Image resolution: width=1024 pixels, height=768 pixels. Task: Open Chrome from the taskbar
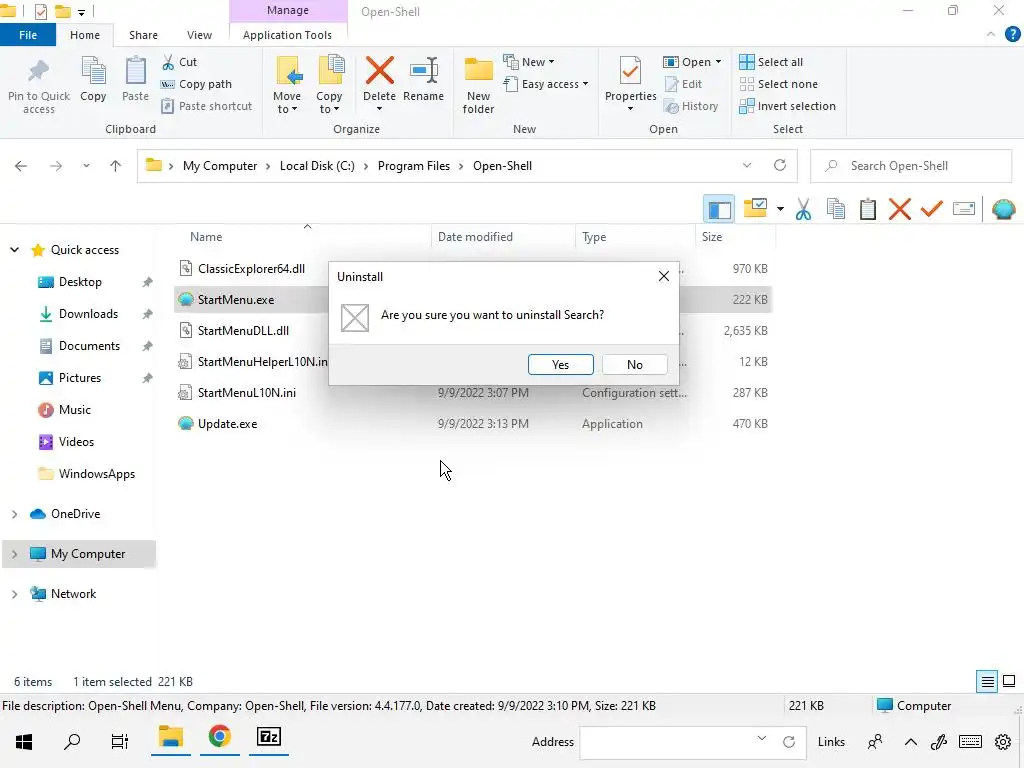tap(219, 737)
